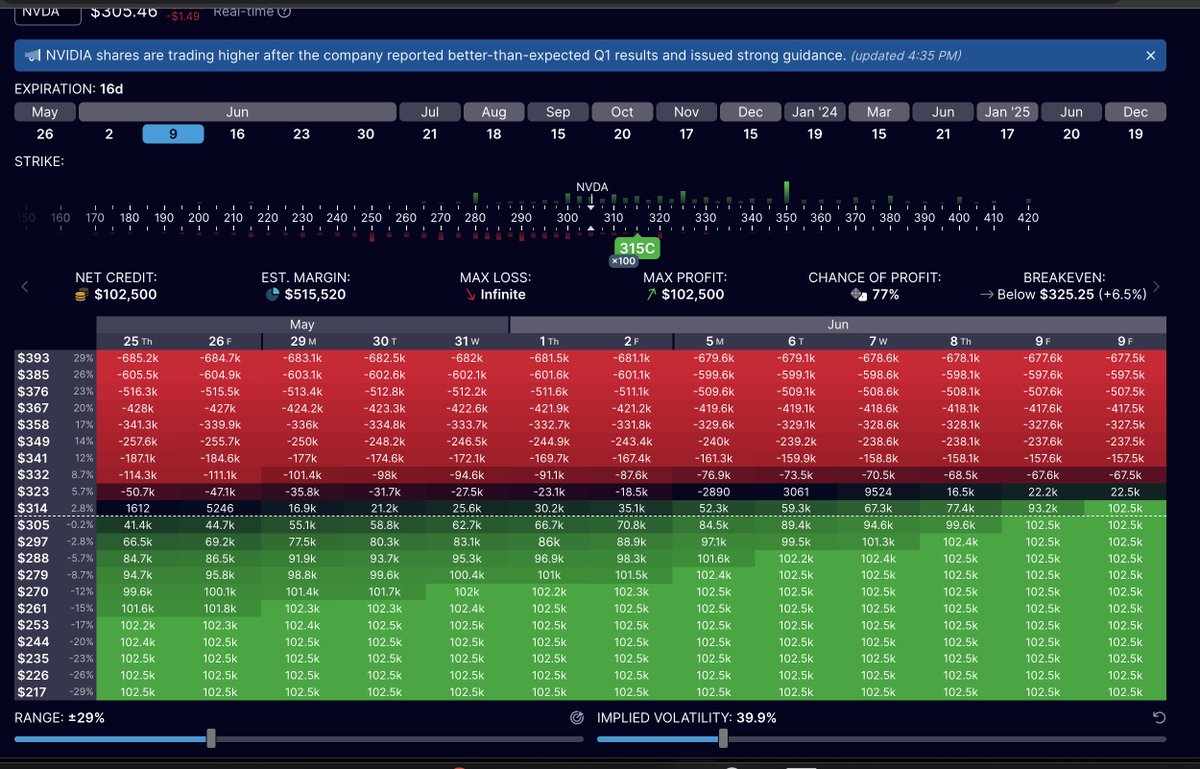Click the Est. Margin $515,520 value
1200x769 pixels.
pos(317,295)
